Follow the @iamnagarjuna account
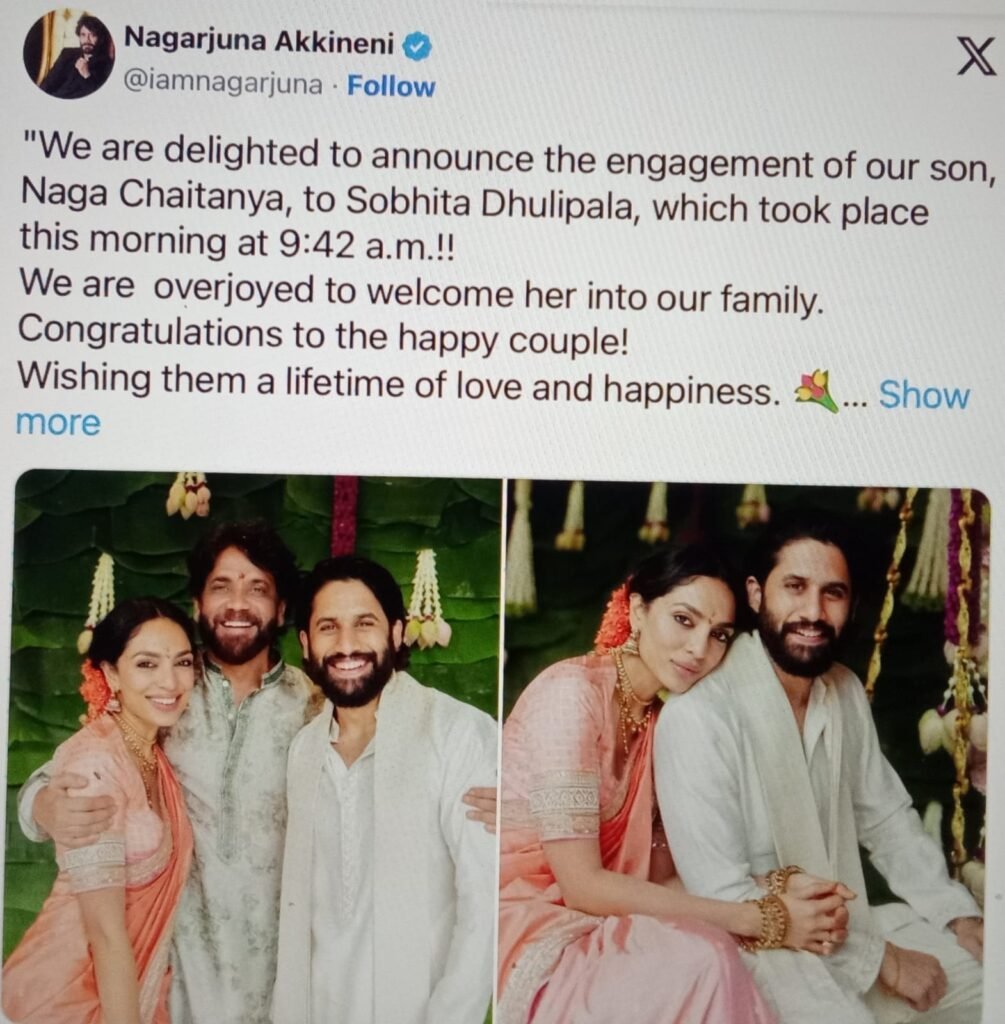 coord(391,86)
